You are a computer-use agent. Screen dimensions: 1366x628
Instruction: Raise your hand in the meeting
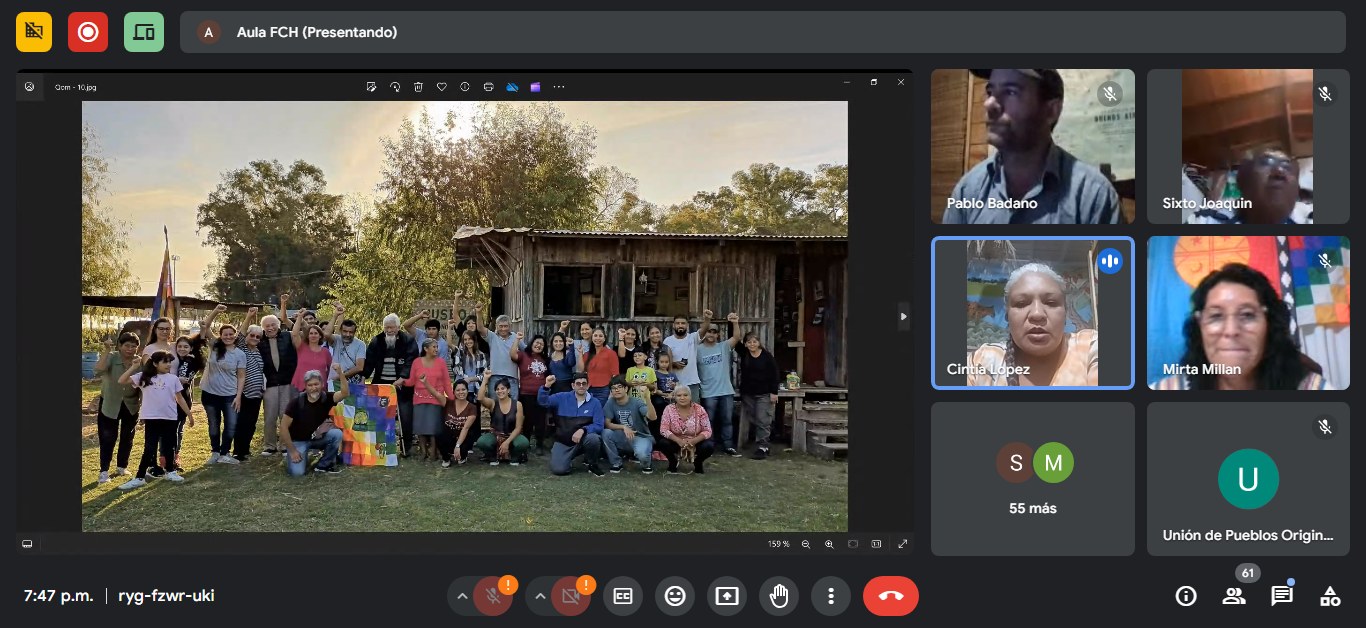click(779, 596)
